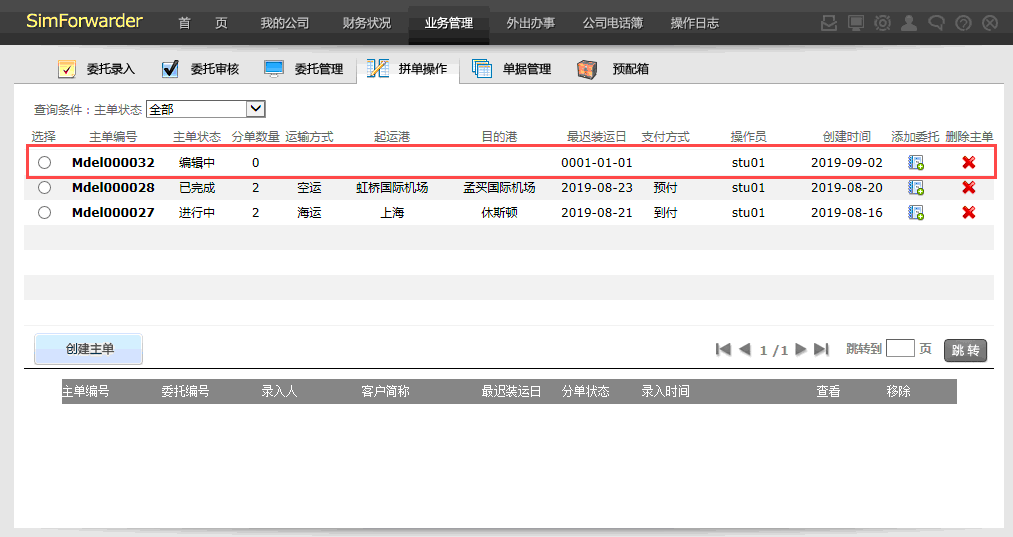Click the 创建主单 button
1013x537 pixels.
point(89,349)
